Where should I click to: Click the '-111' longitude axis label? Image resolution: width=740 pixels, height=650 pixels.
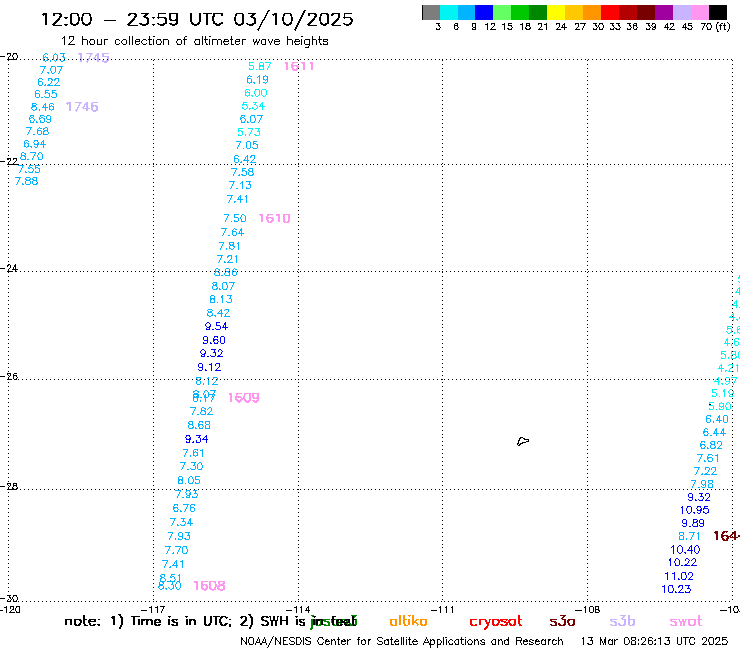(x=443, y=609)
